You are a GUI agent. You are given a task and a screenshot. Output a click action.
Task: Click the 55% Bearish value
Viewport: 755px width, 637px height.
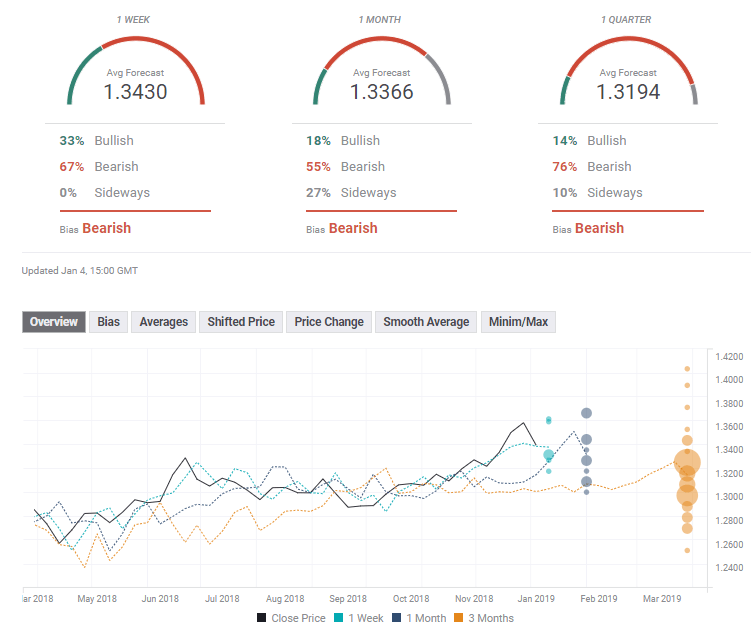(318, 167)
